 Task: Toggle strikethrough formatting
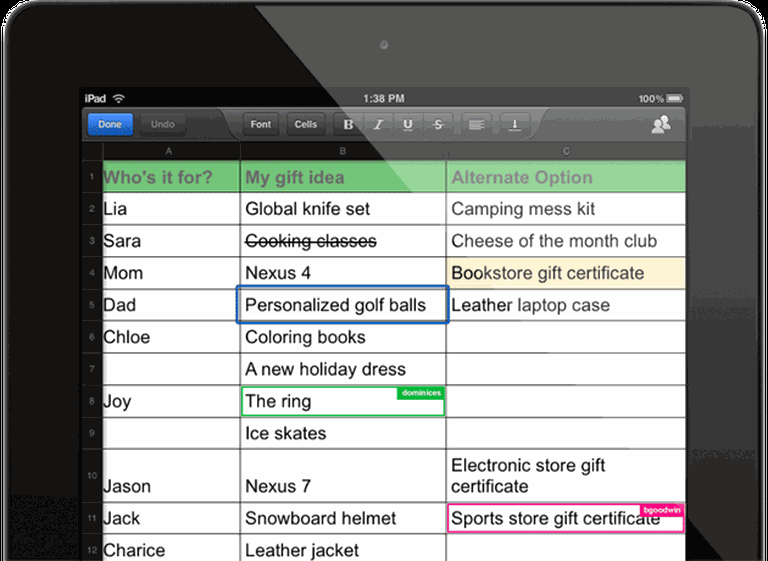pos(438,125)
